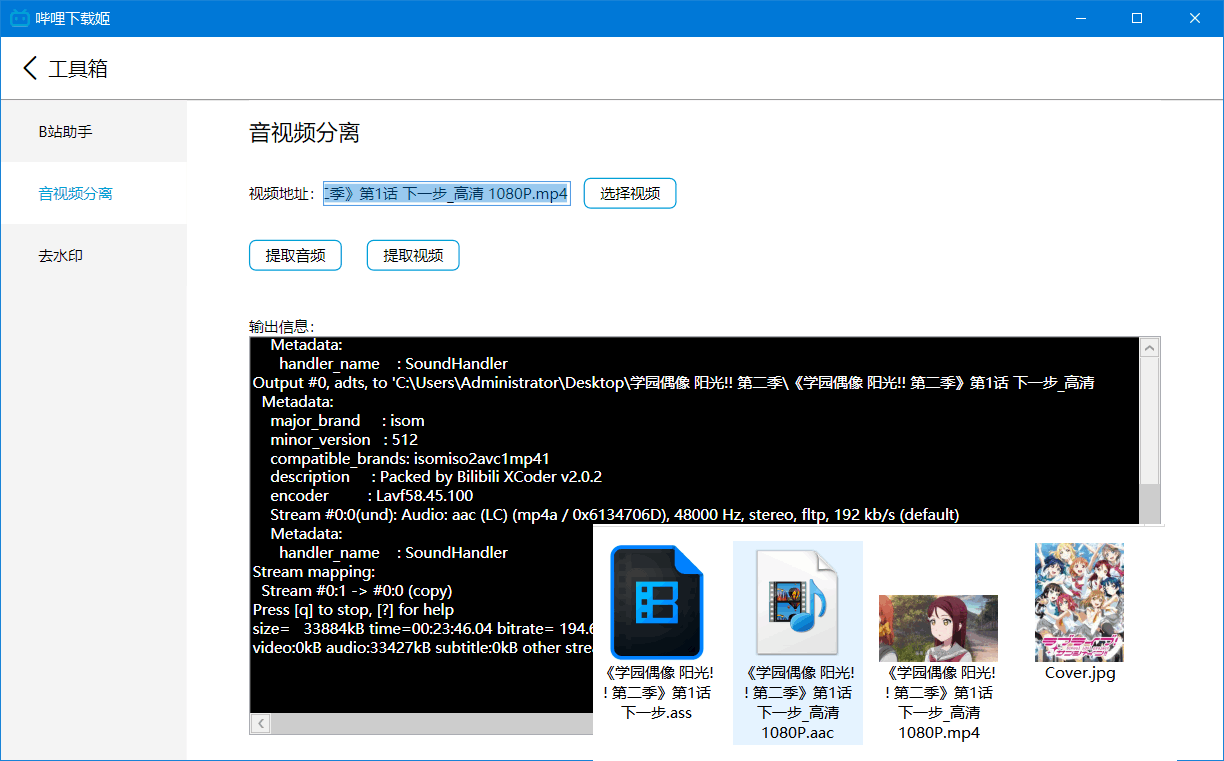Open the 去水印 watermark removal tool

click(x=62, y=255)
